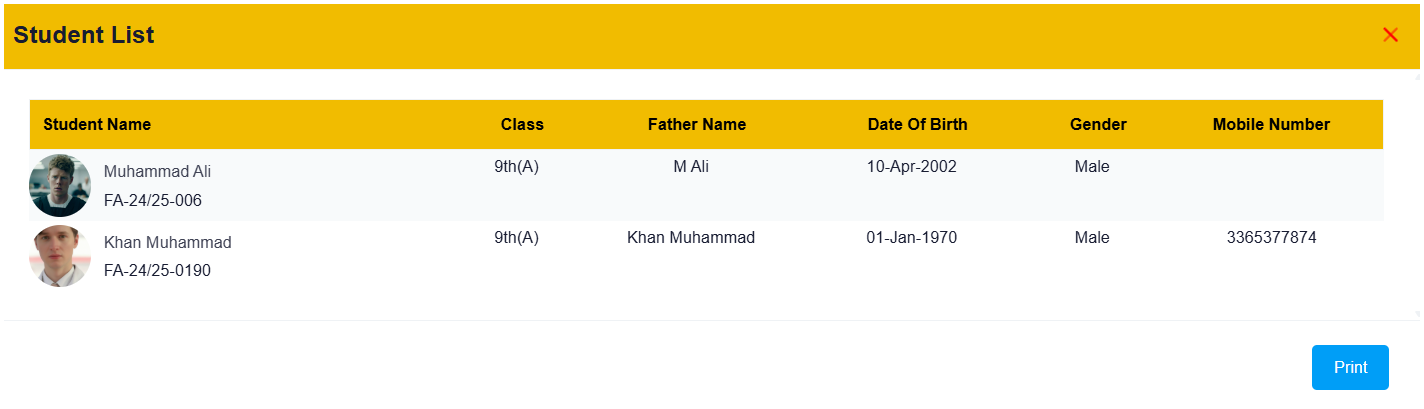
Task: Click the Print button
Action: pyautogui.click(x=1350, y=367)
